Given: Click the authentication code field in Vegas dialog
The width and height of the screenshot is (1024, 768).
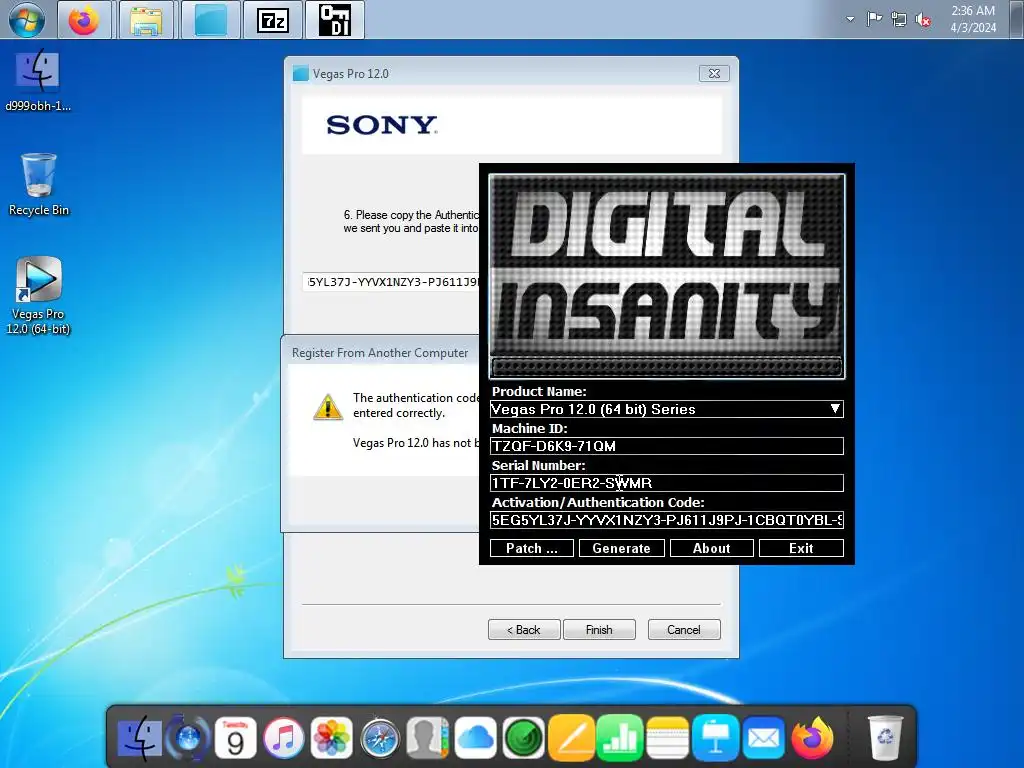Looking at the screenshot, I should pos(392,282).
